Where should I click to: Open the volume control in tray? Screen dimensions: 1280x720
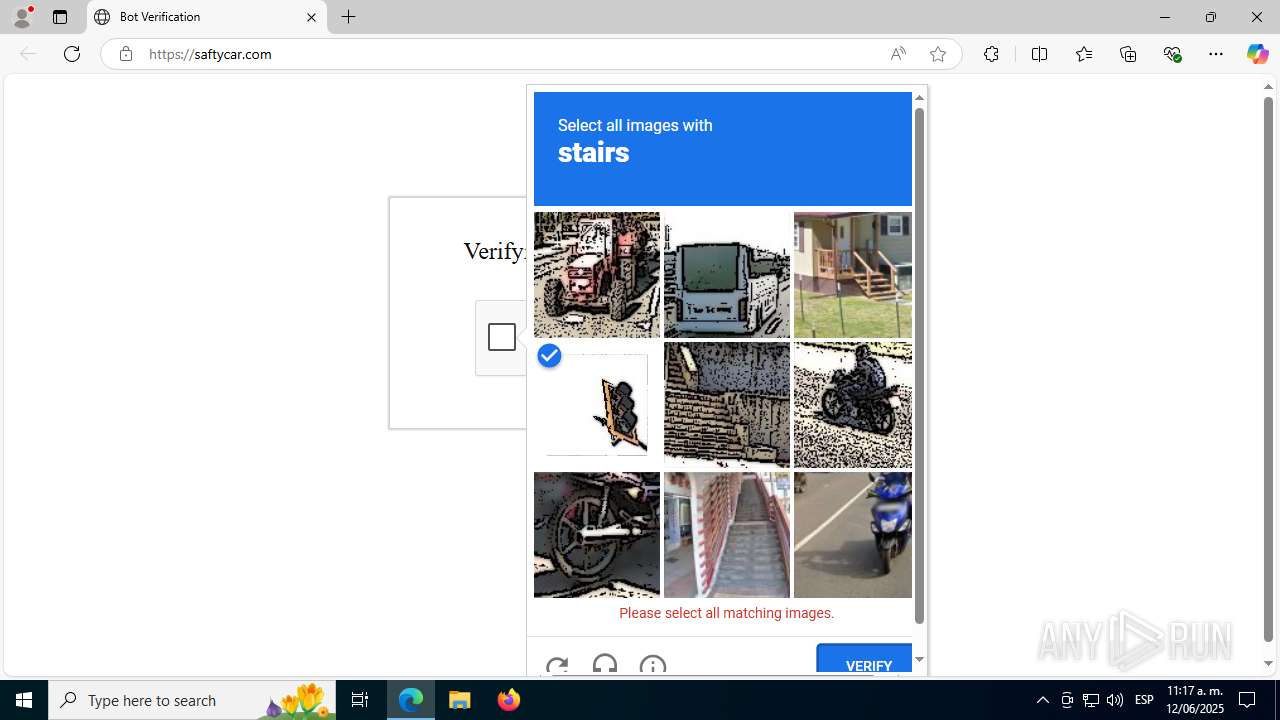1115,700
